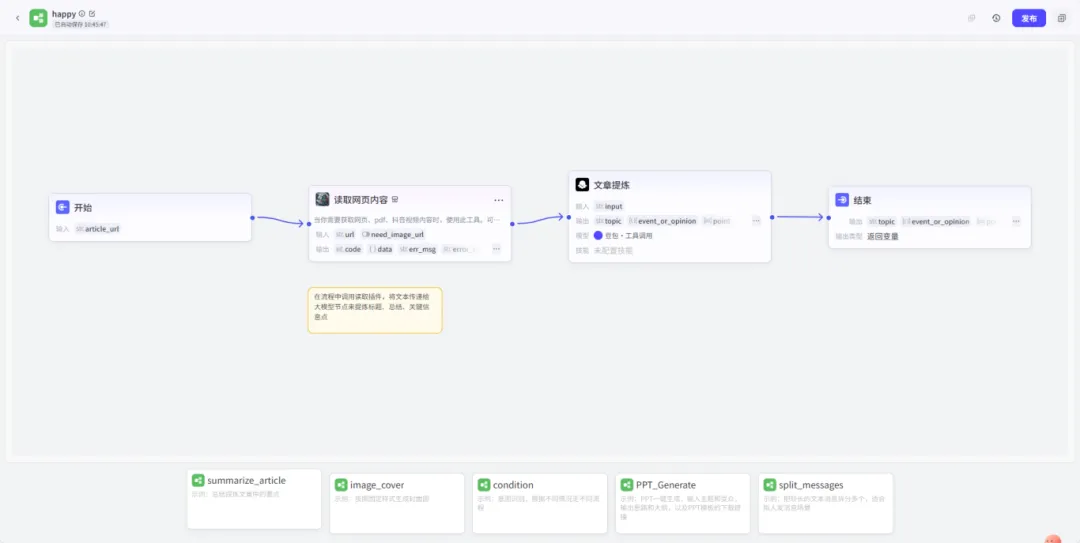Screen dimensions: 1080x543
Task: Click the green happy workflow logo
Action: [38, 18]
